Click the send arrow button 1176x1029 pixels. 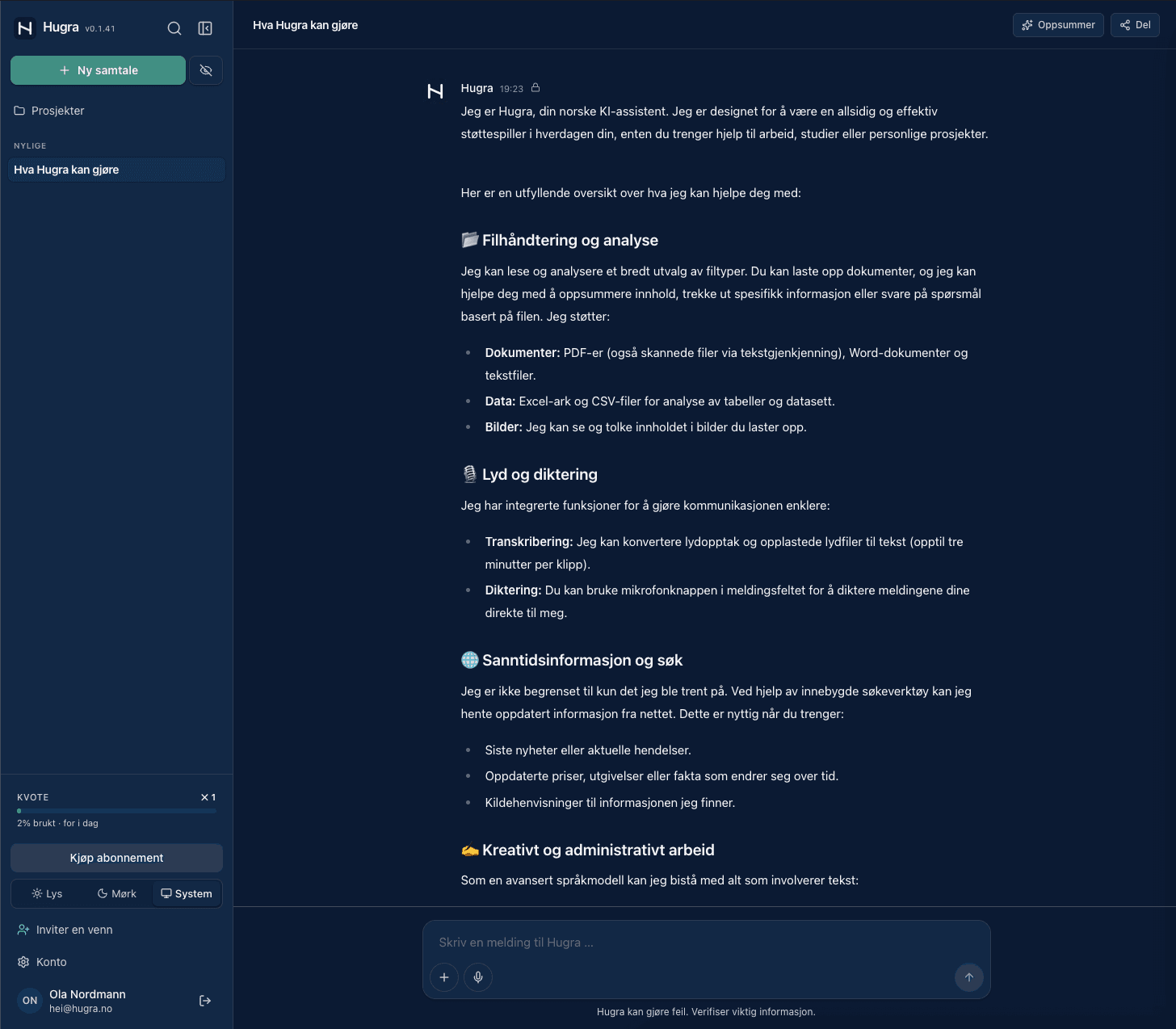coord(969,977)
